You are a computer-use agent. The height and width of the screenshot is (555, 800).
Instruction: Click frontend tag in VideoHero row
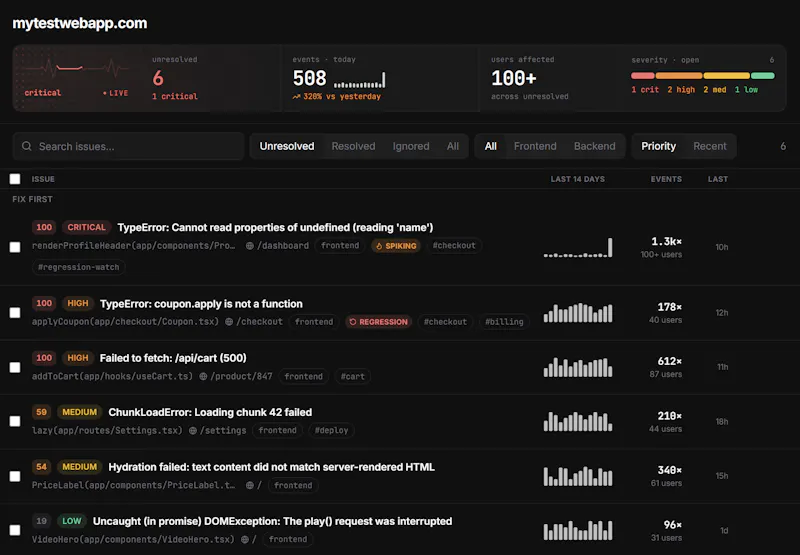(288, 539)
